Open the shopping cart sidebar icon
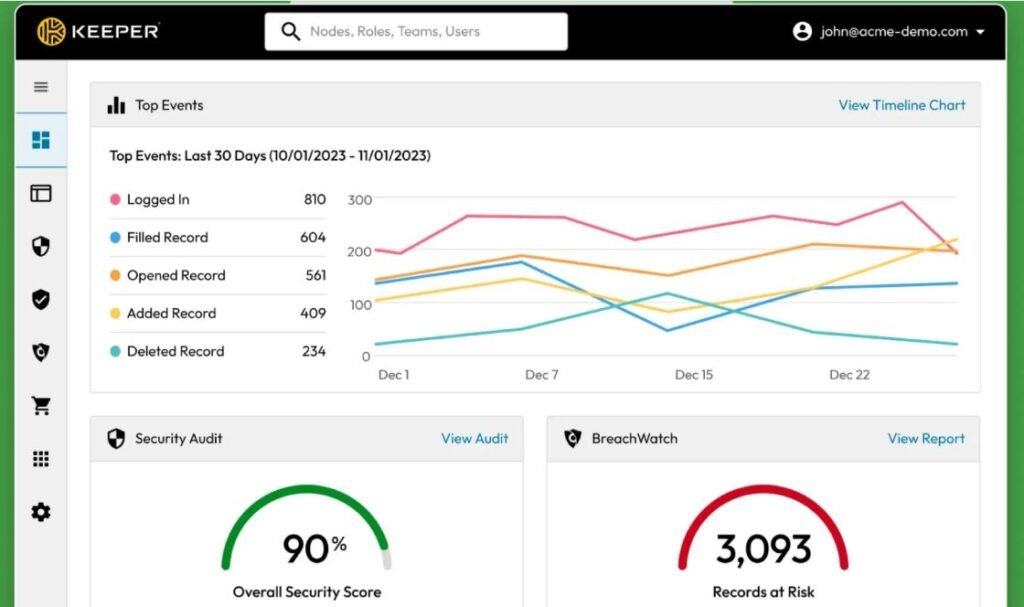The height and width of the screenshot is (607, 1024). click(x=40, y=406)
